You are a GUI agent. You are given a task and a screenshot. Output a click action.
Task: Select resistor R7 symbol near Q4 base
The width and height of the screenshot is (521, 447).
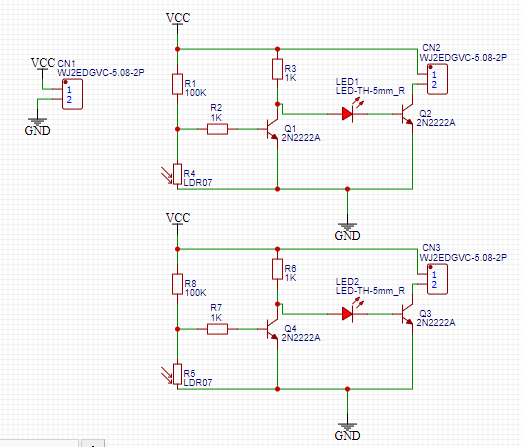218,329
